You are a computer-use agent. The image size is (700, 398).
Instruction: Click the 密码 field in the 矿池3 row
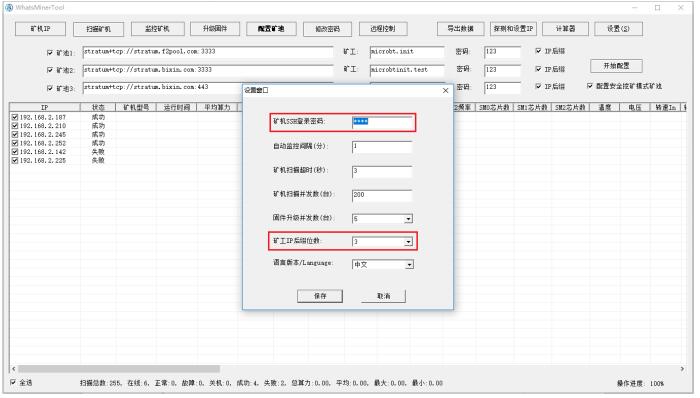click(x=503, y=87)
